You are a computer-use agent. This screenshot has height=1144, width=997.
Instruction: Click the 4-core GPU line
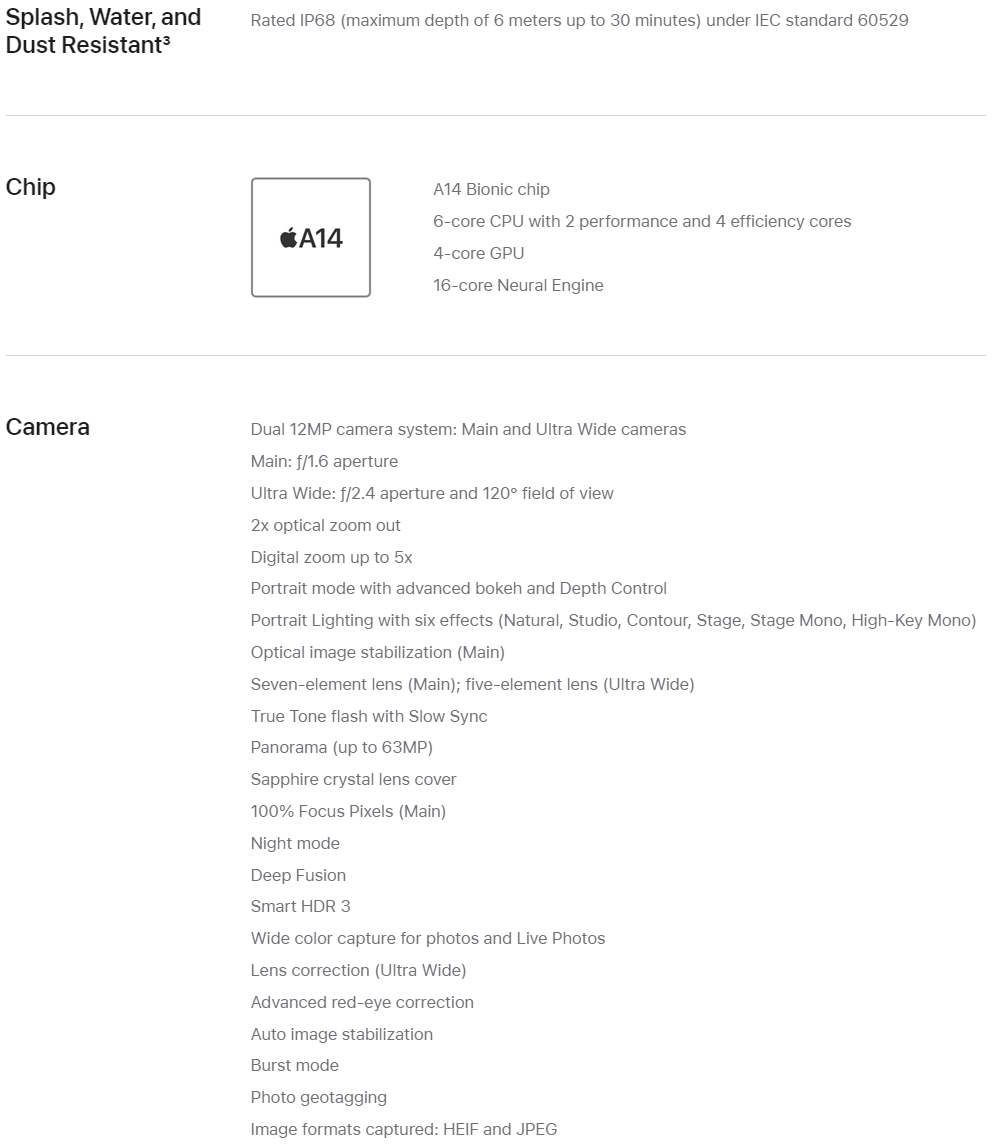[478, 253]
